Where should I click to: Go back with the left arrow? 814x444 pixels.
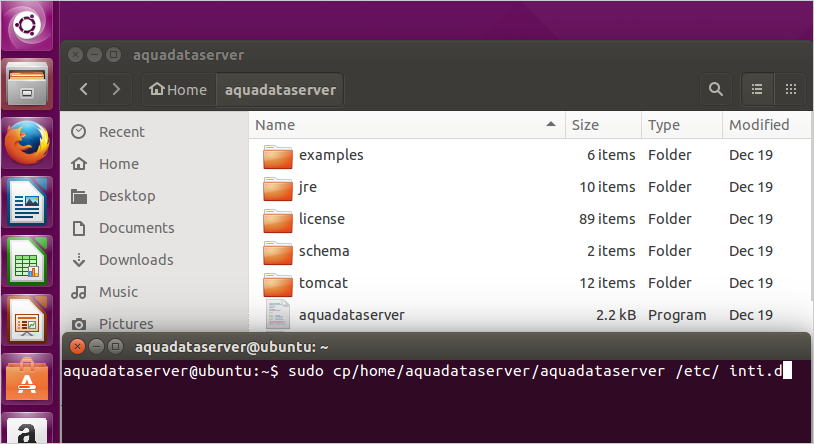coord(84,89)
